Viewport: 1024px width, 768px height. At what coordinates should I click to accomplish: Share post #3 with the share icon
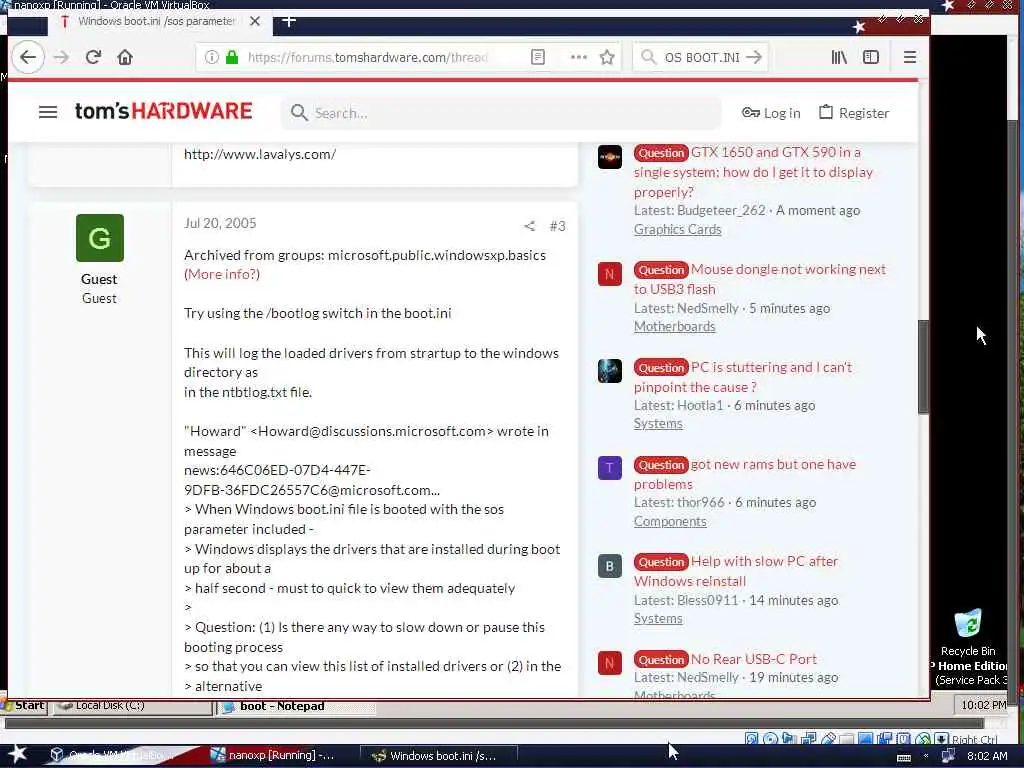(530, 226)
